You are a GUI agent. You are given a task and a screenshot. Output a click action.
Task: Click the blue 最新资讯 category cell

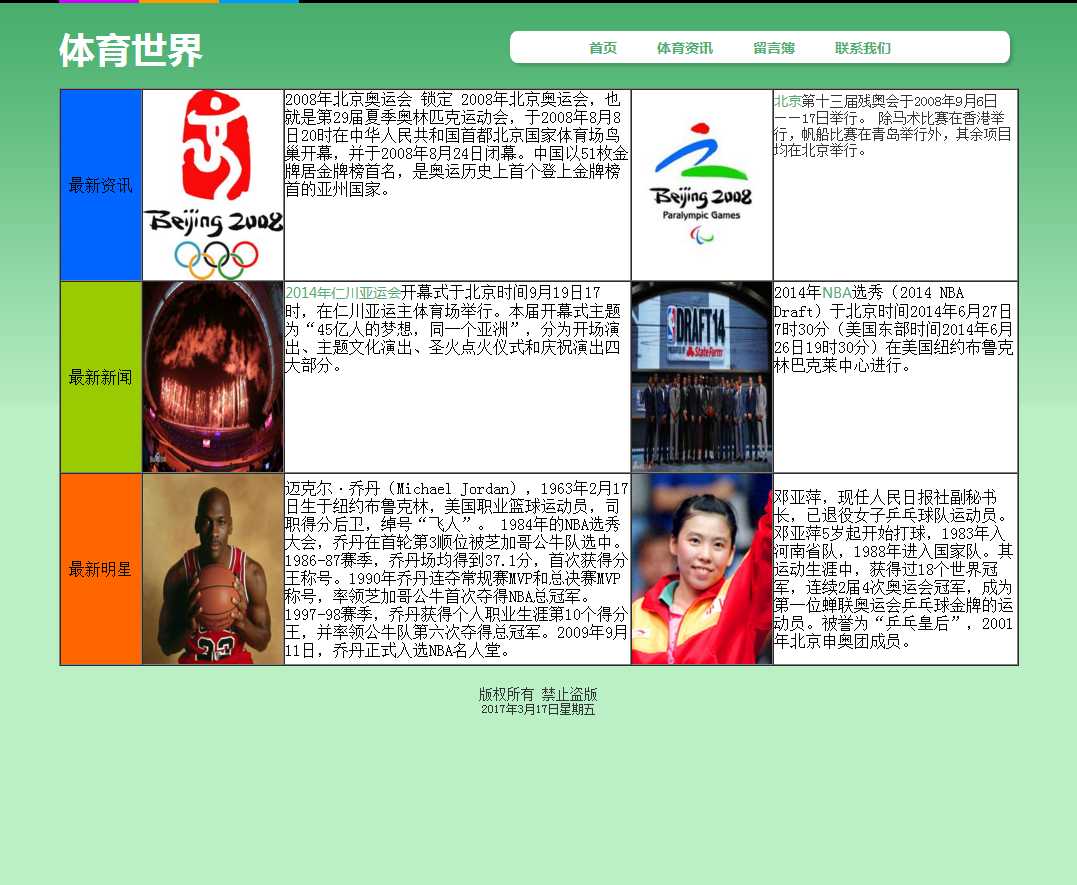[x=101, y=185]
